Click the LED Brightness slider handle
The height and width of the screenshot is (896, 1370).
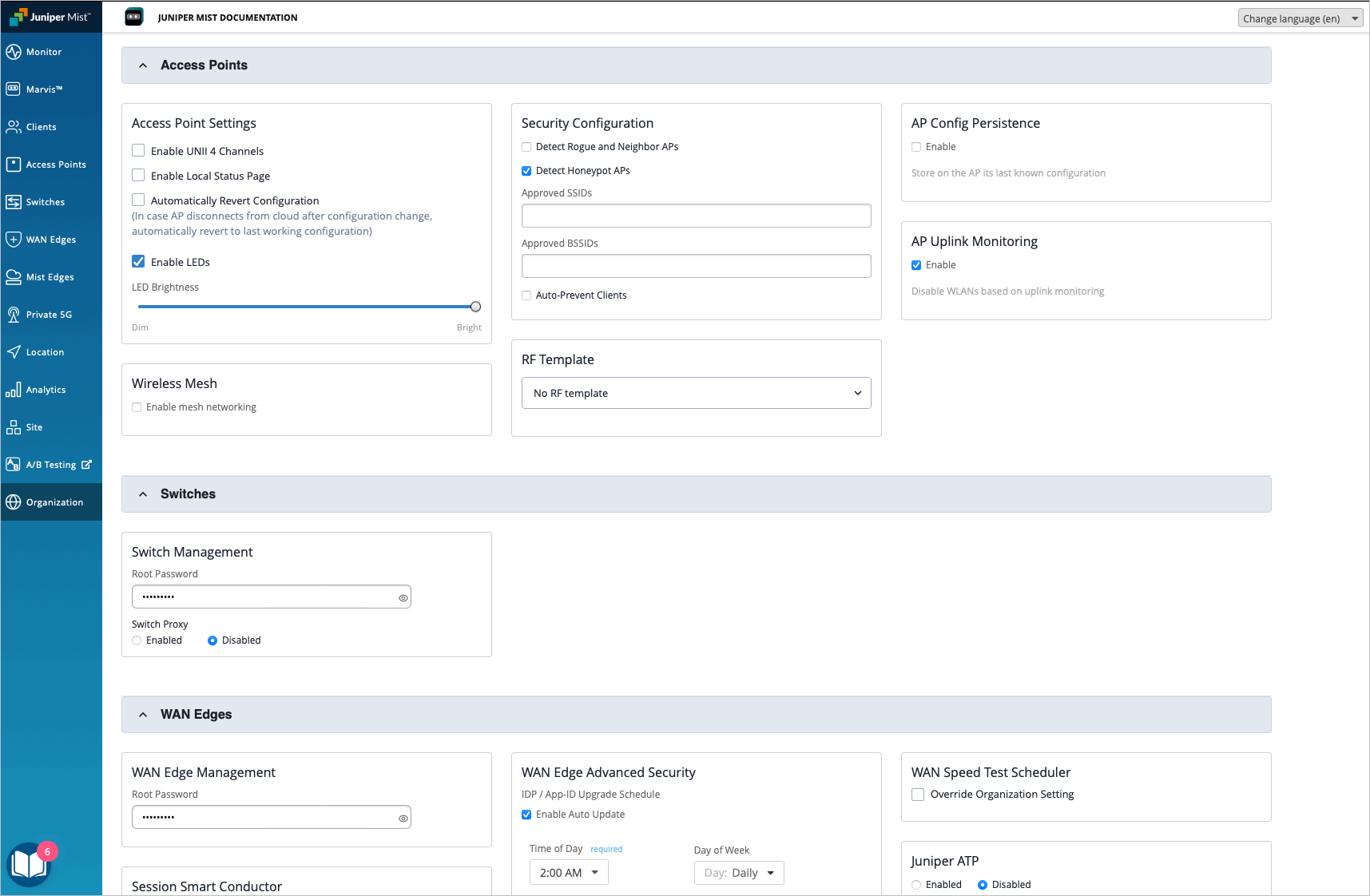pos(475,307)
